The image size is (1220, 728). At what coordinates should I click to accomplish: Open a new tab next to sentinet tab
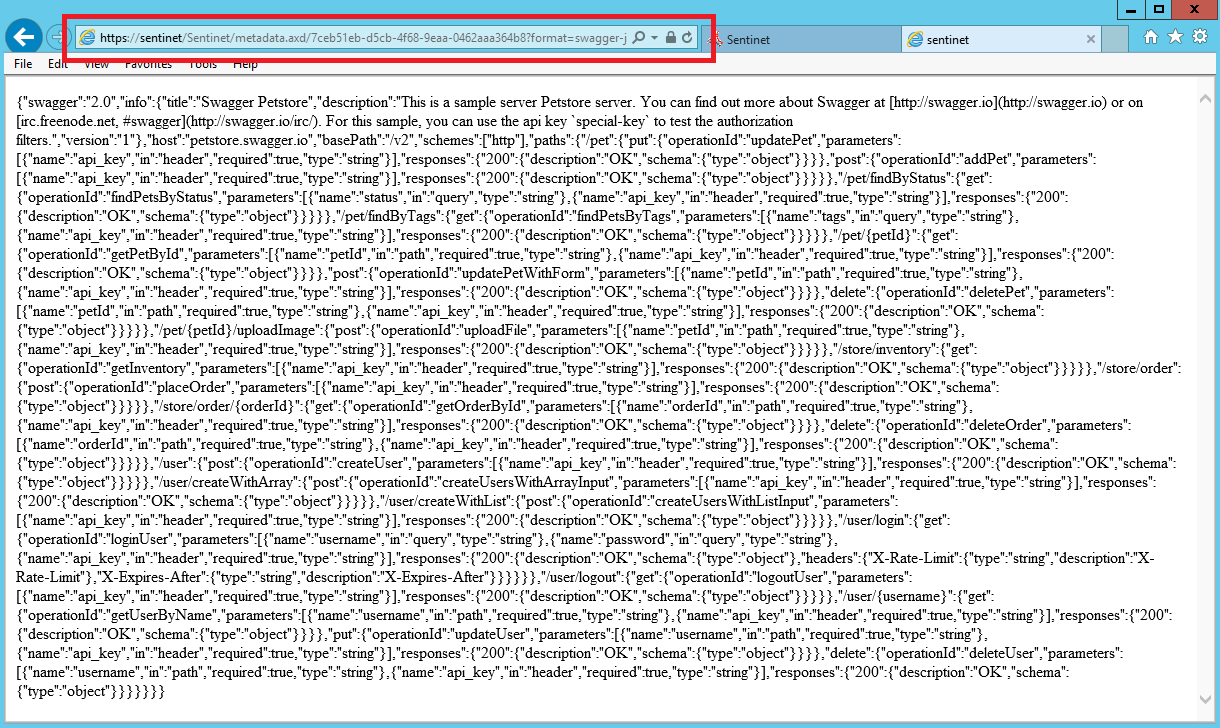click(1117, 39)
